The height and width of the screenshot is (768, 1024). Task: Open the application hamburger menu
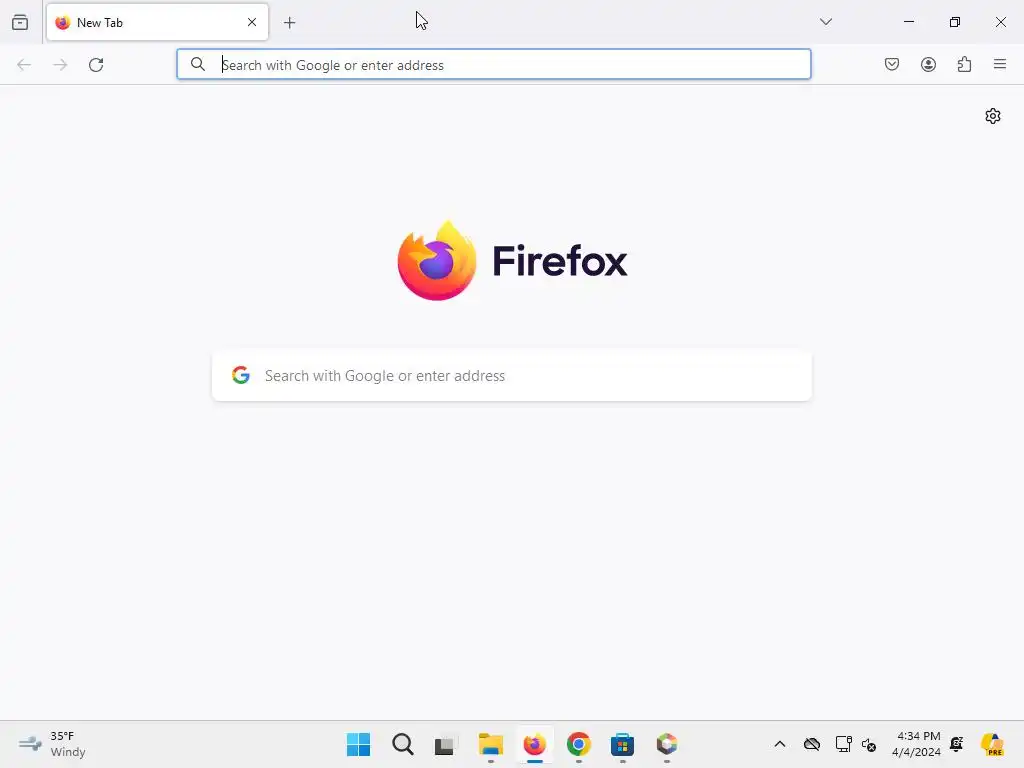[1000, 64]
